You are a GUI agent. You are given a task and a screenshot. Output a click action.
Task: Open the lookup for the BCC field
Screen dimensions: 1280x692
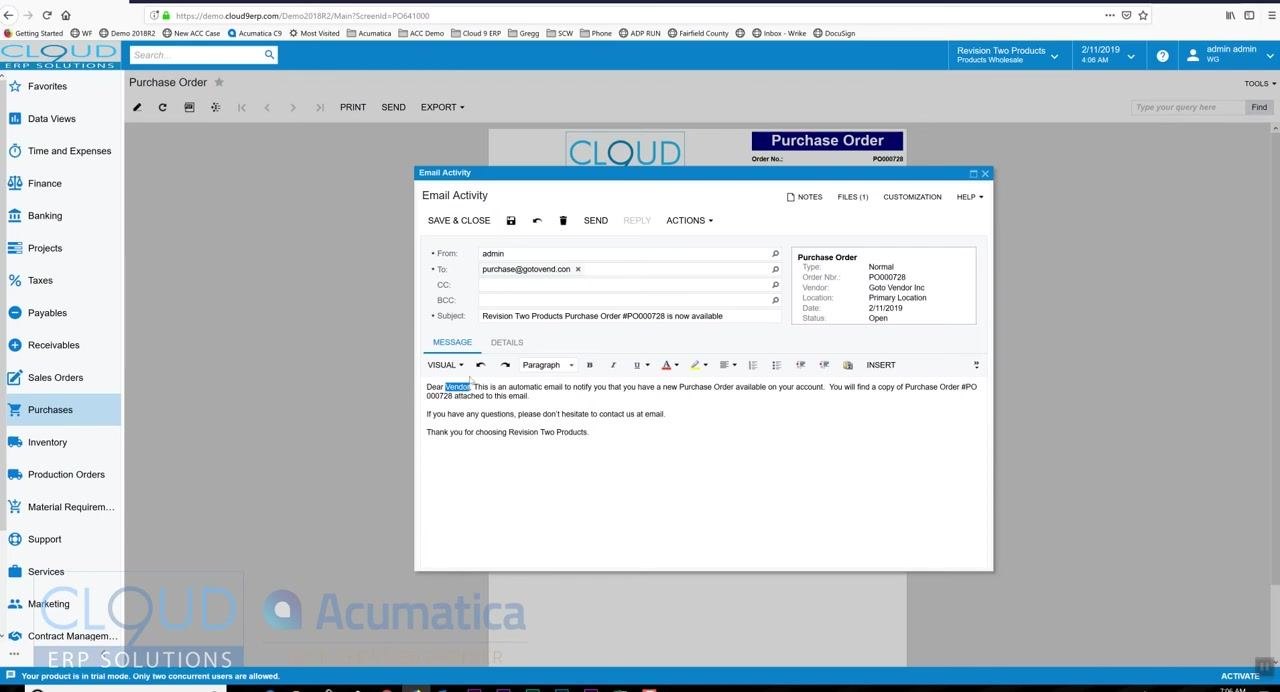(x=775, y=300)
